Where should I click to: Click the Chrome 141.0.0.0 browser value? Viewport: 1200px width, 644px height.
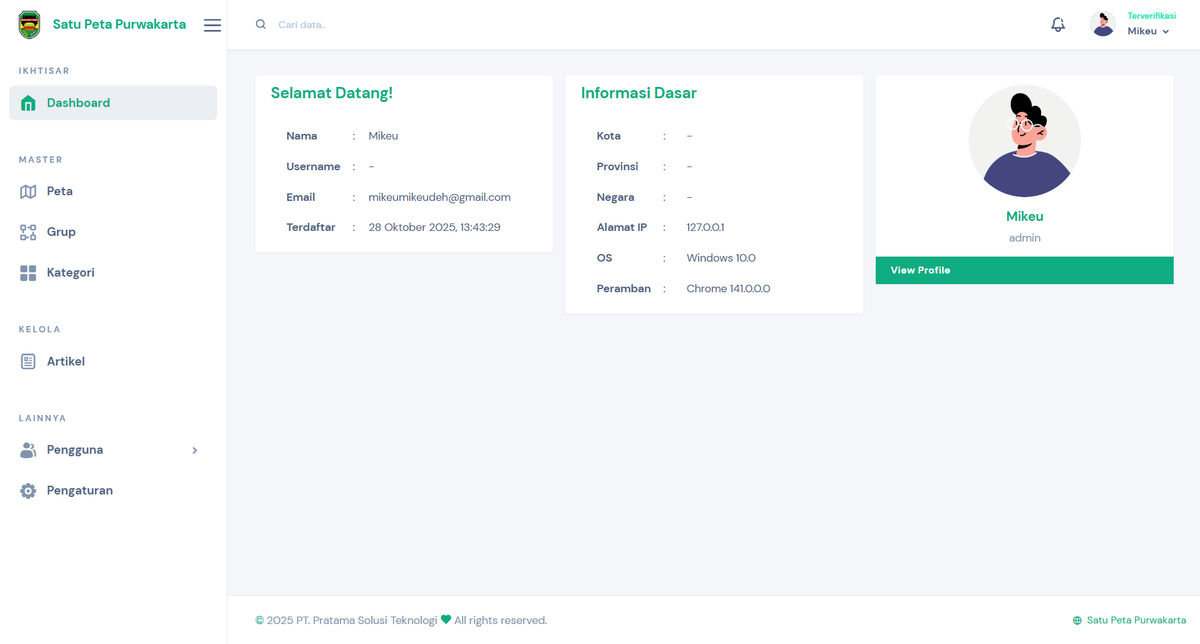728,289
